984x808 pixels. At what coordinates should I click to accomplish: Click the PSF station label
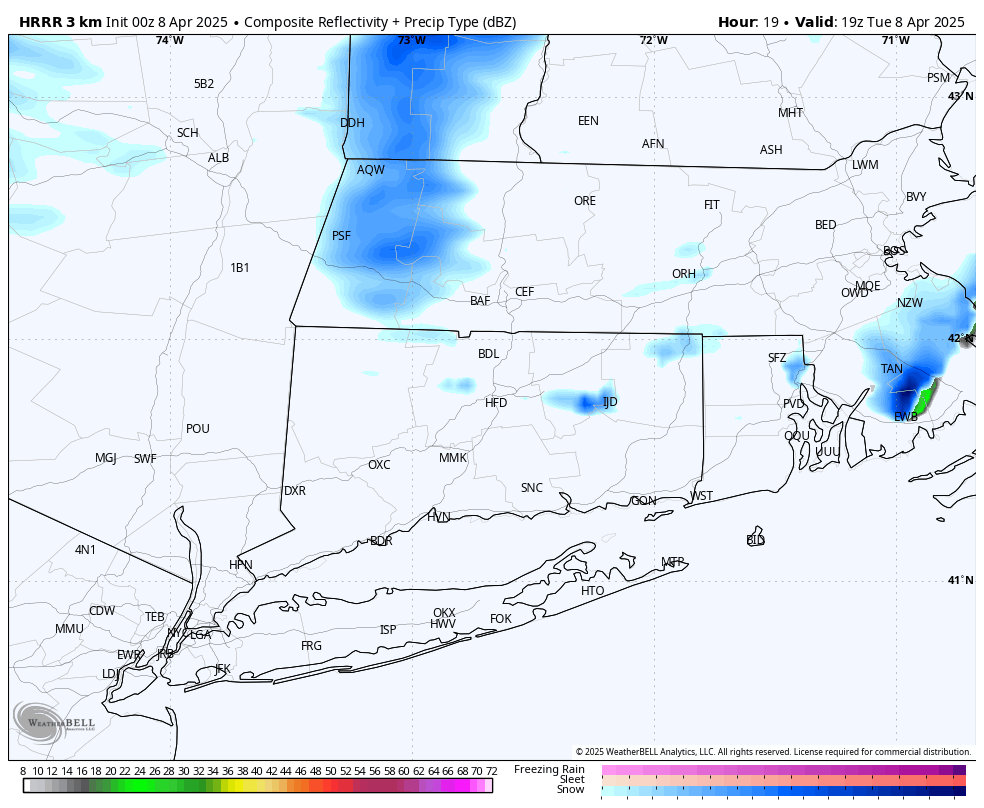tap(341, 236)
